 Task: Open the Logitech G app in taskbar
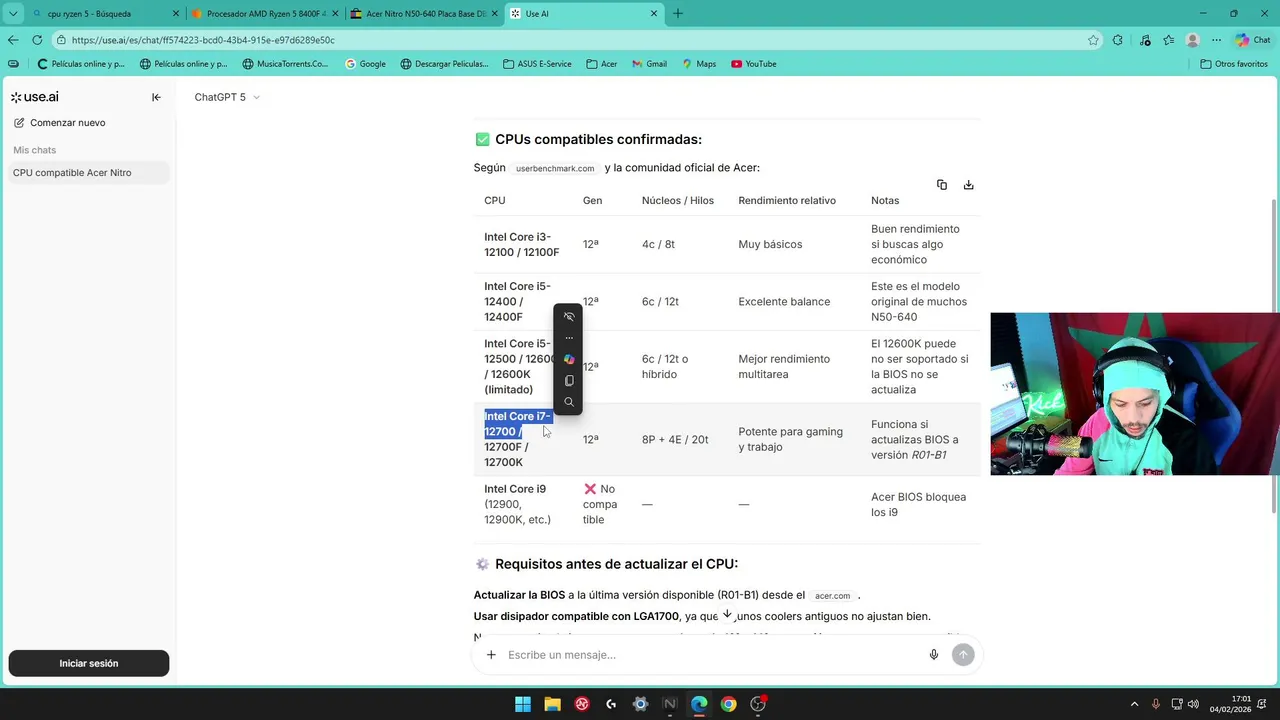coord(611,704)
